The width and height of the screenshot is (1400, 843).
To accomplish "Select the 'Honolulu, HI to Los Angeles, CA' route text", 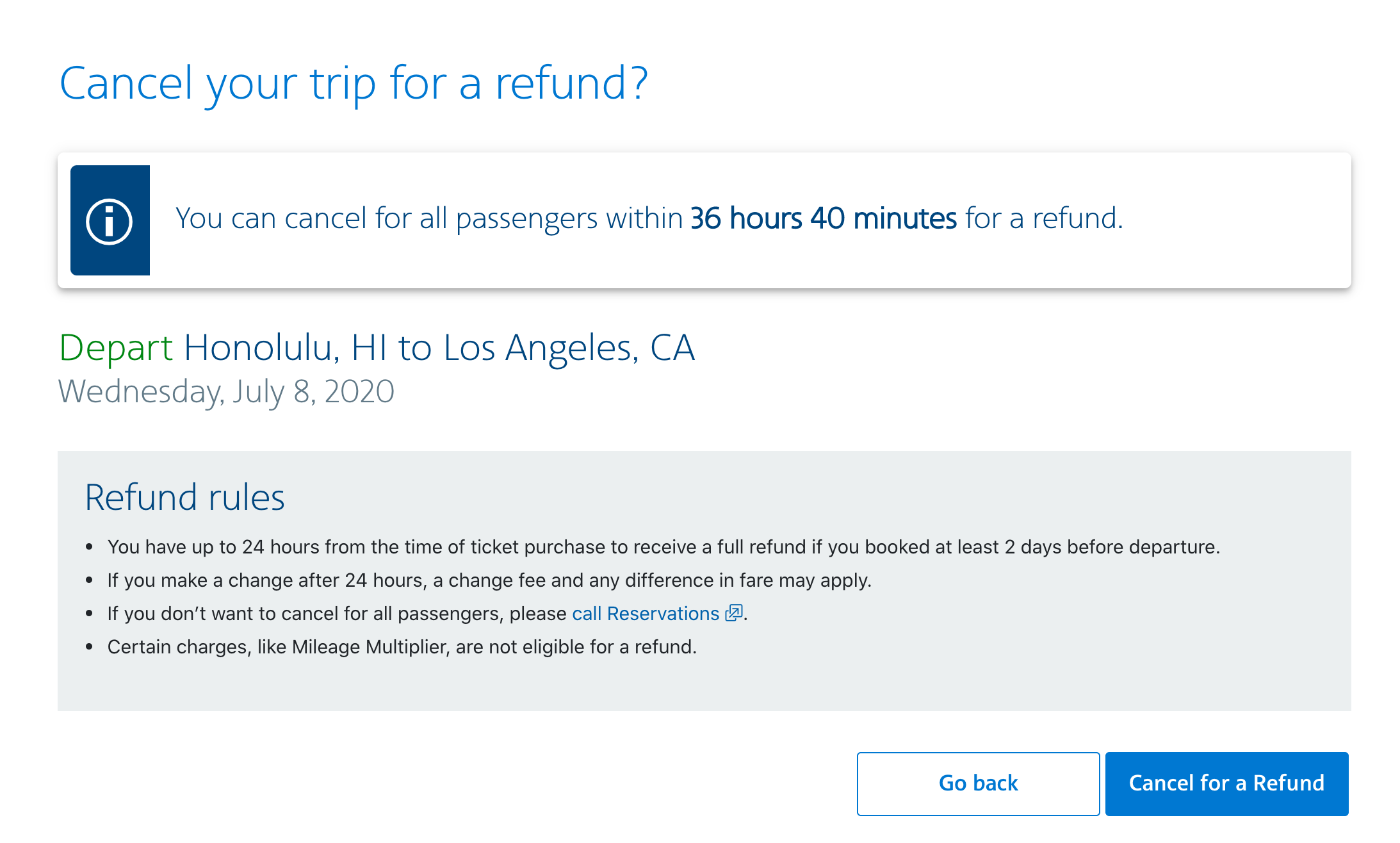I will pyautogui.click(x=439, y=348).
